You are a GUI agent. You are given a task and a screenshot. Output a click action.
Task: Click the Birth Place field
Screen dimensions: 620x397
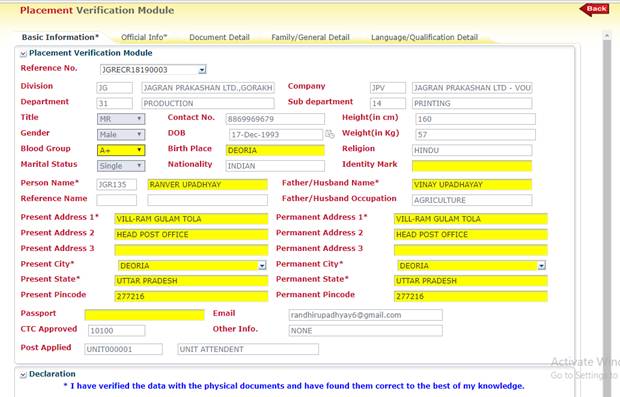[x=275, y=150]
